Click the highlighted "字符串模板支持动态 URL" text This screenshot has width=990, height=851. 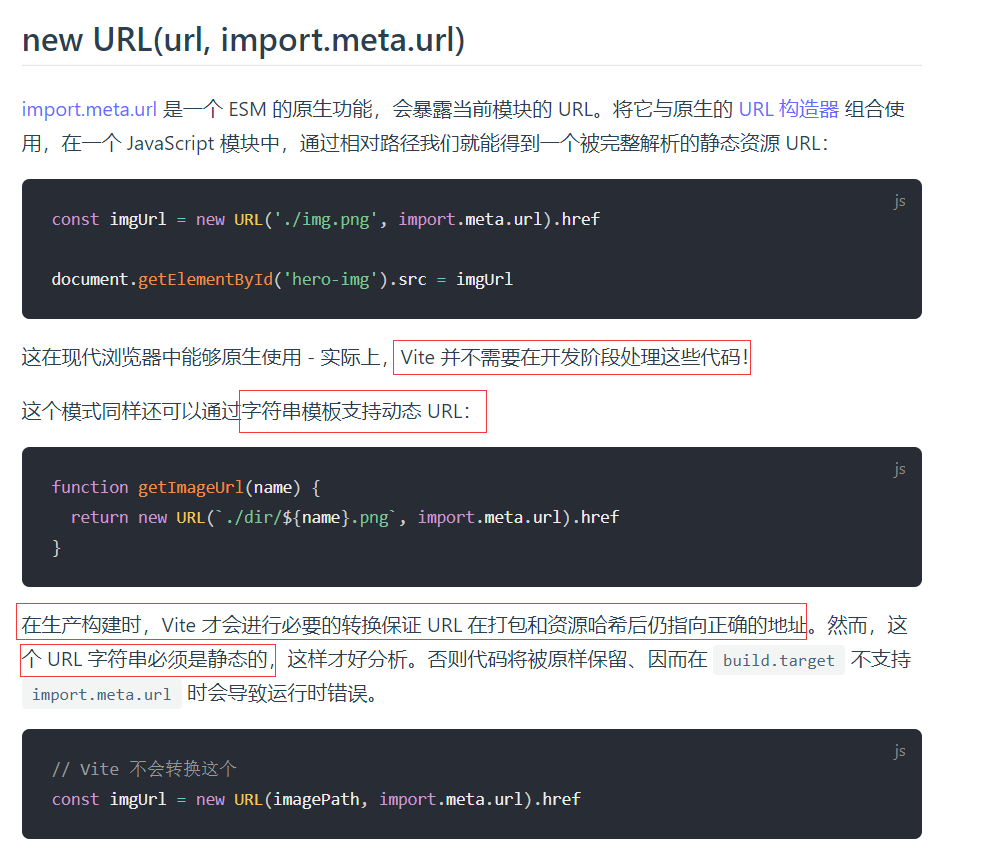coord(361,411)
